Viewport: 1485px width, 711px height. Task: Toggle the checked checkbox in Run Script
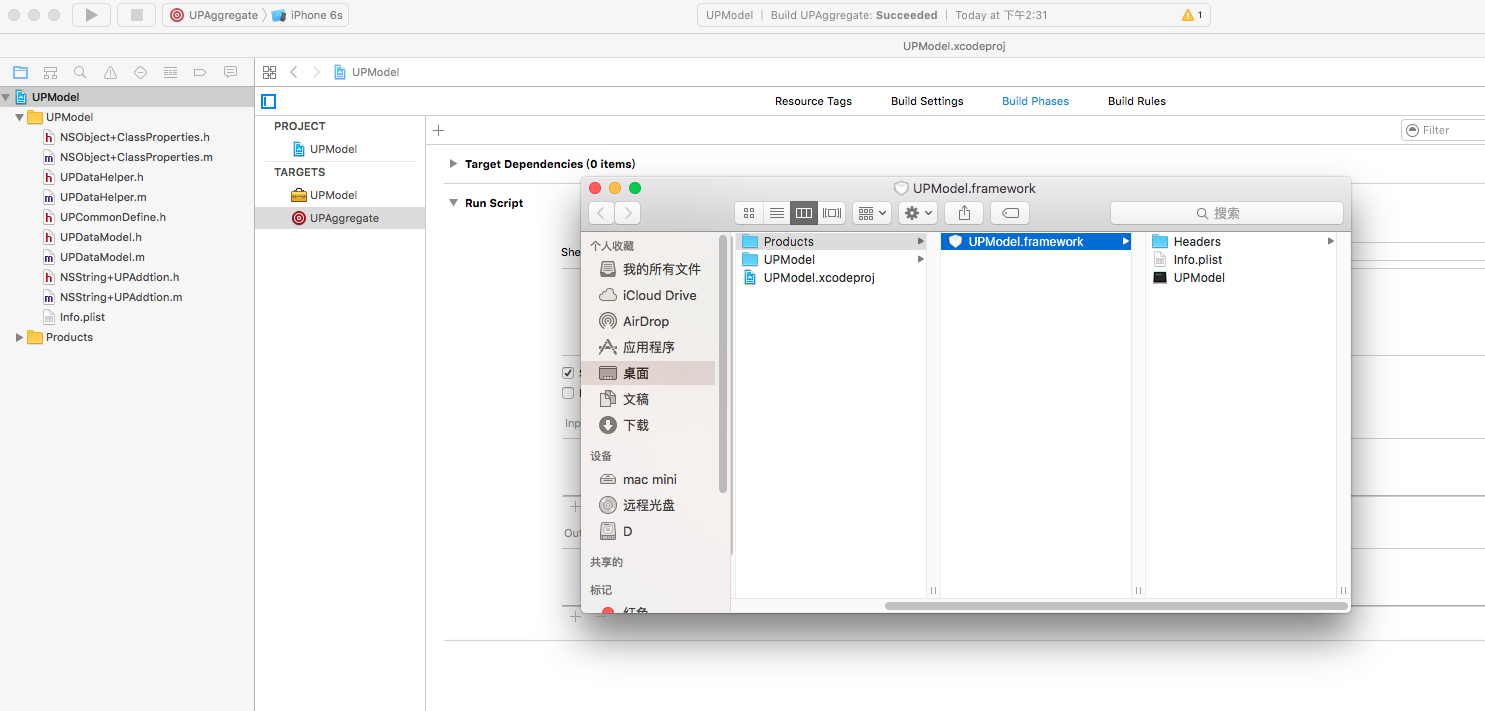point(568,373)
